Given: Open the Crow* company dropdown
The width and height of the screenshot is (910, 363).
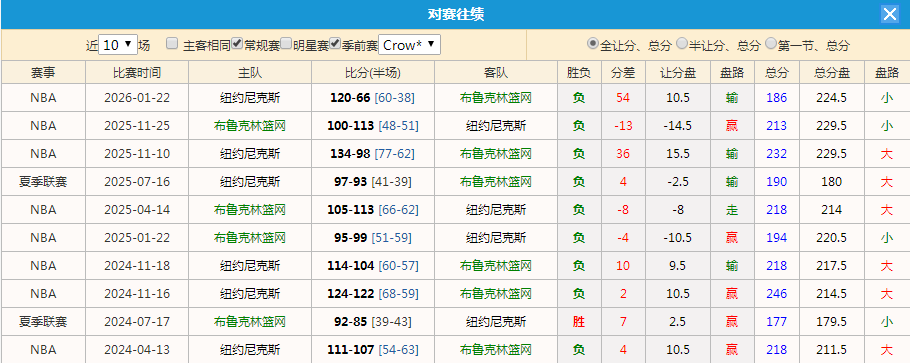Looking at the screenshot, I should click(409, 45).
